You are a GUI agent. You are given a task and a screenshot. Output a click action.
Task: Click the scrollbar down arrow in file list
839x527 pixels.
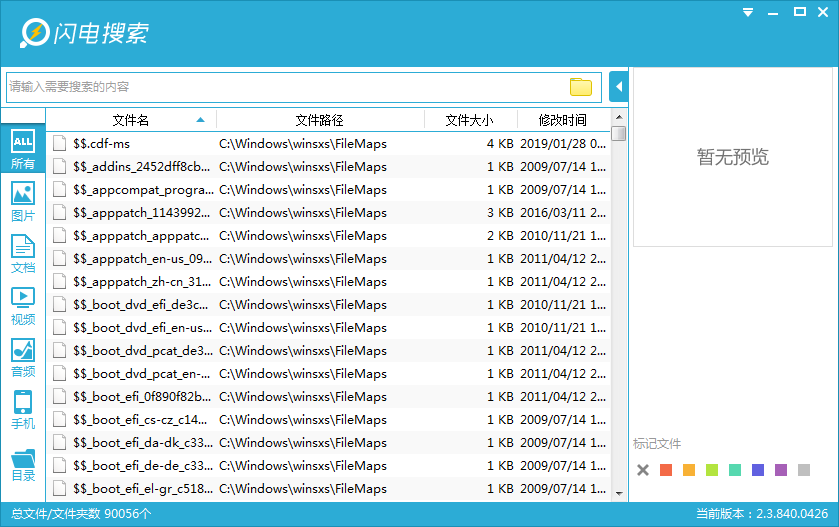coord(619,493)
